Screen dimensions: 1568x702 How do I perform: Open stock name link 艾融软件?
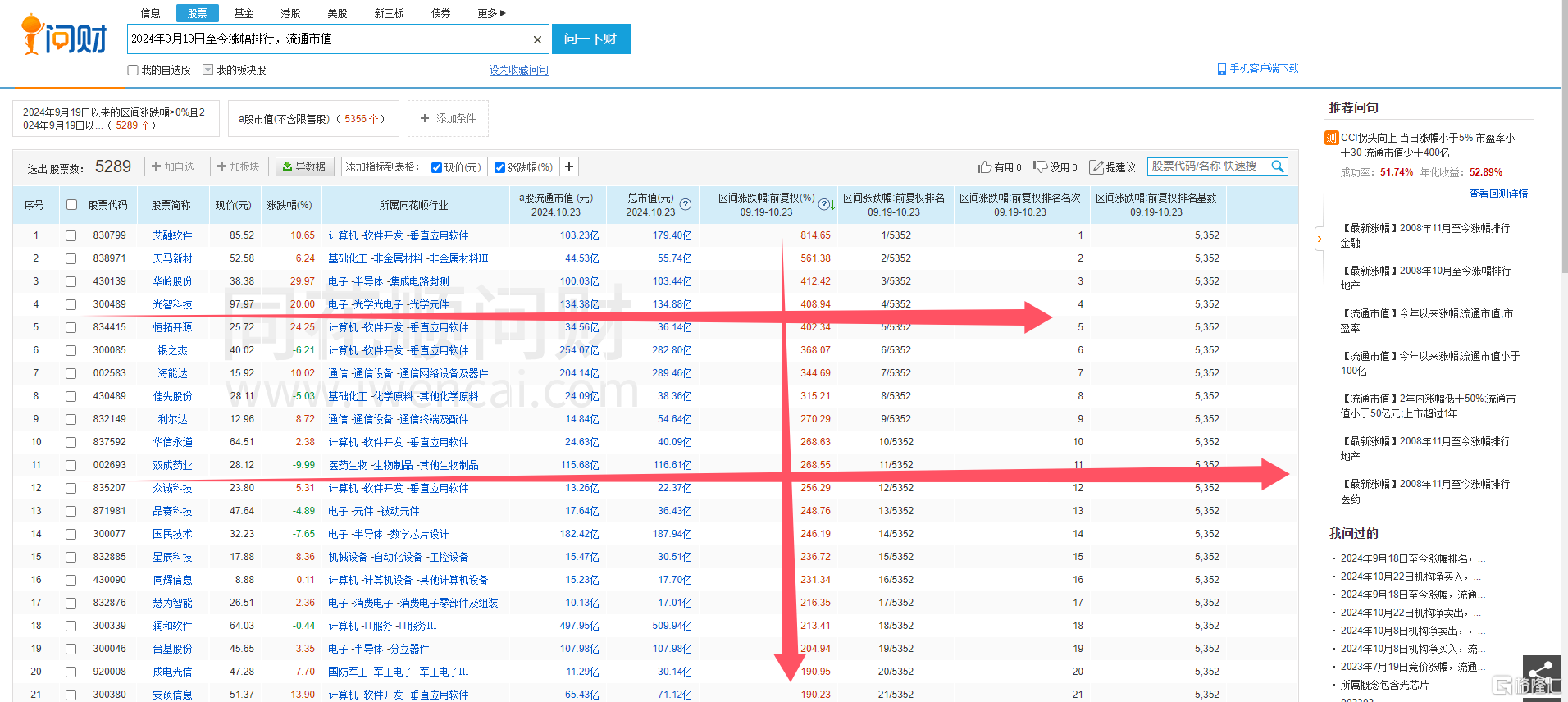172,235
